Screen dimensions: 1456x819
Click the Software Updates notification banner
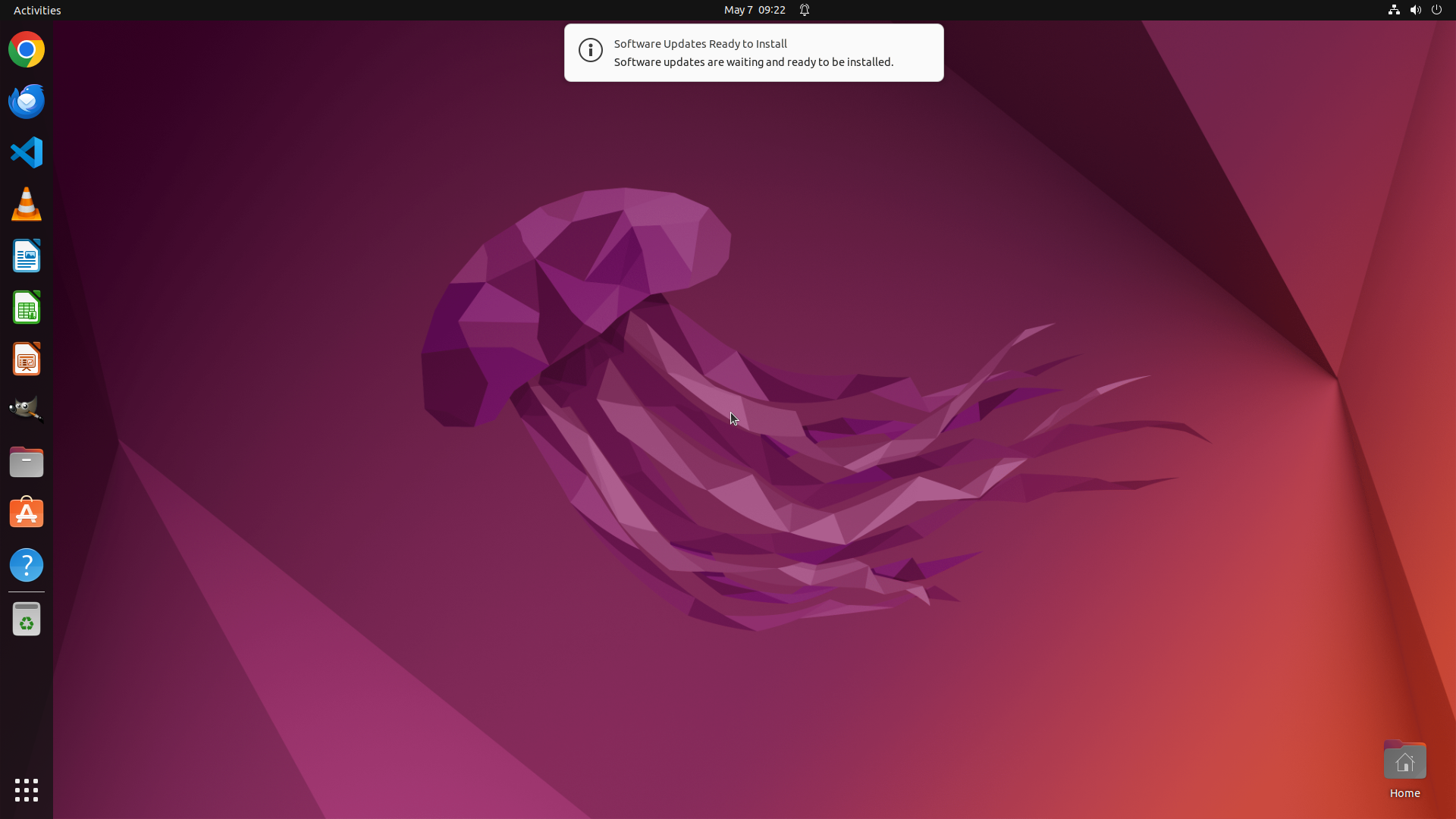click(753, 53)
